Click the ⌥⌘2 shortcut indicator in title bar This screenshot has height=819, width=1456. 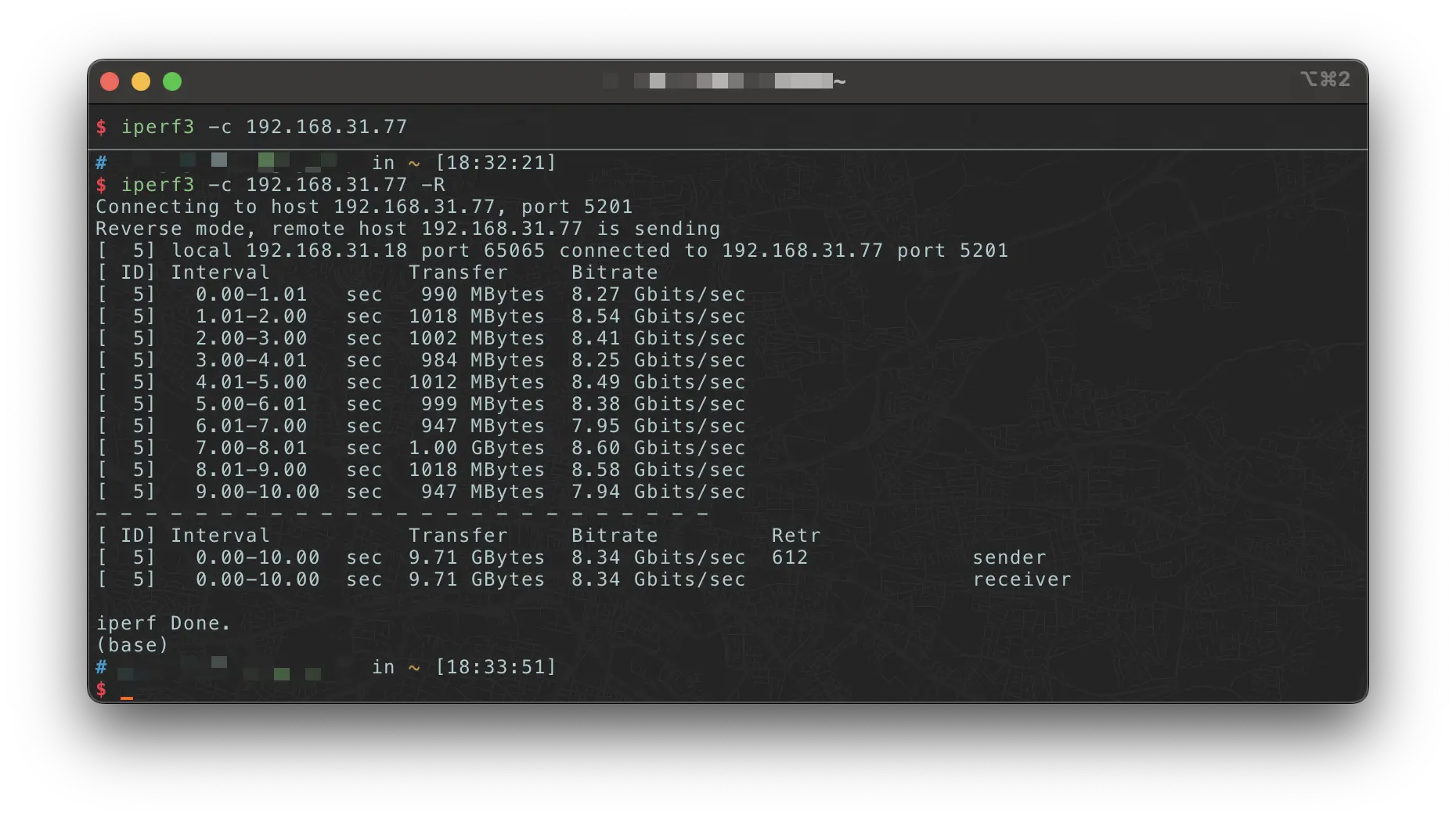pos(1324,80)
